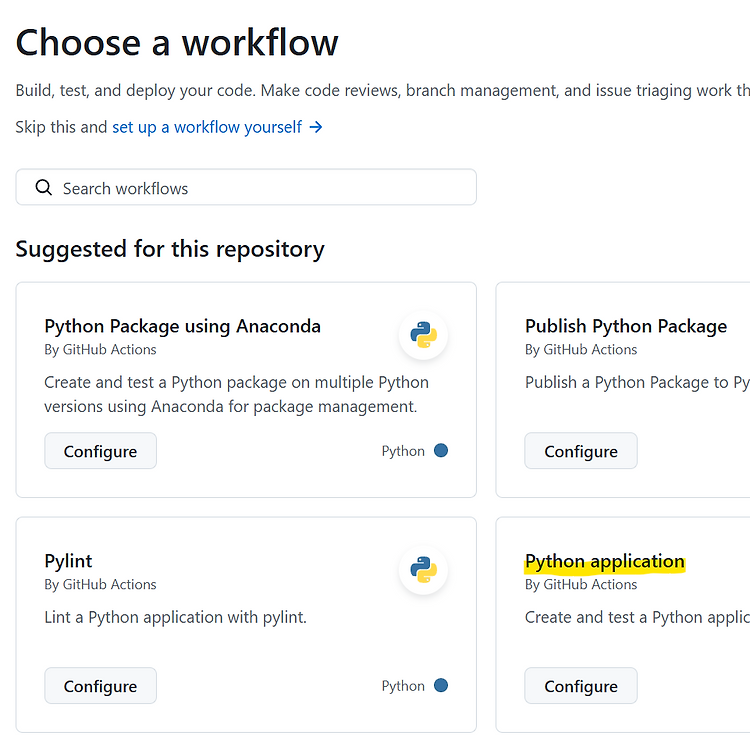Viewport: 750px width, 750px height.
Task: Click the arrow after 'workflow yourself'
Action: tap(316, 127)
